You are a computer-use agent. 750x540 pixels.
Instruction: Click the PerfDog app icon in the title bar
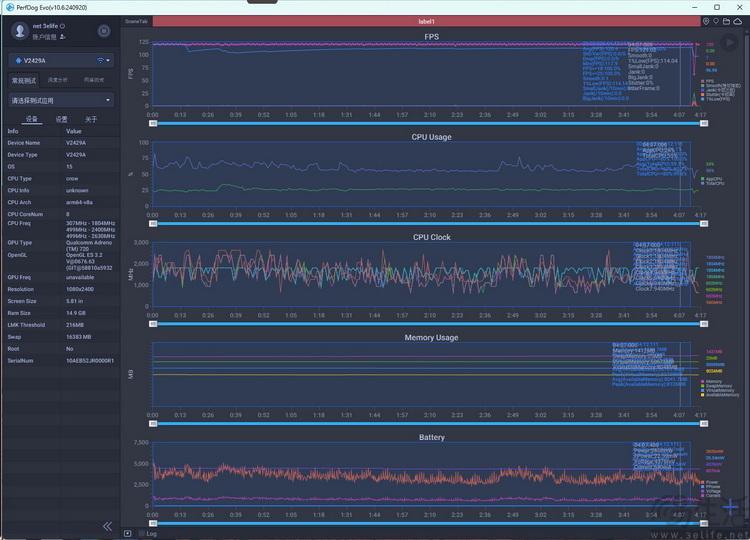point(10,7)
